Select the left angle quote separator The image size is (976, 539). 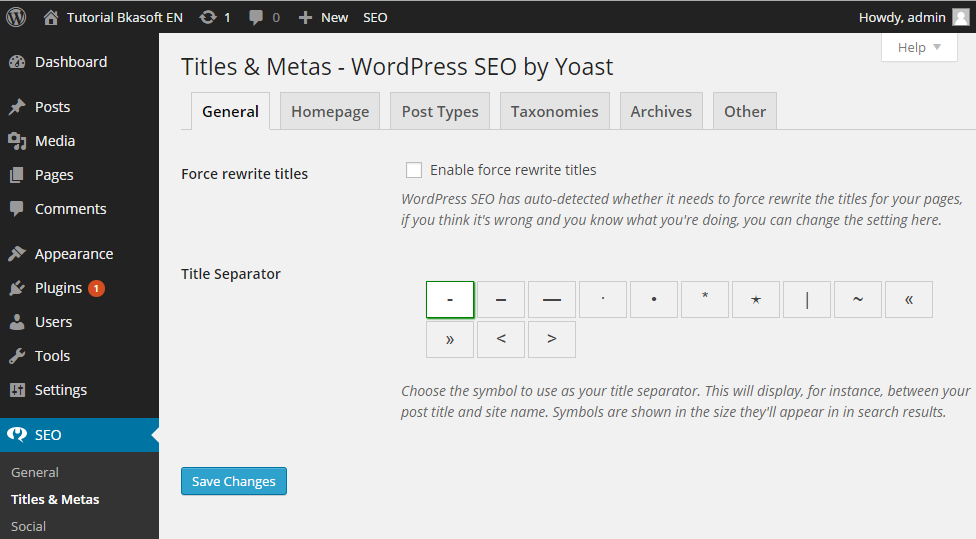point(909,299)
